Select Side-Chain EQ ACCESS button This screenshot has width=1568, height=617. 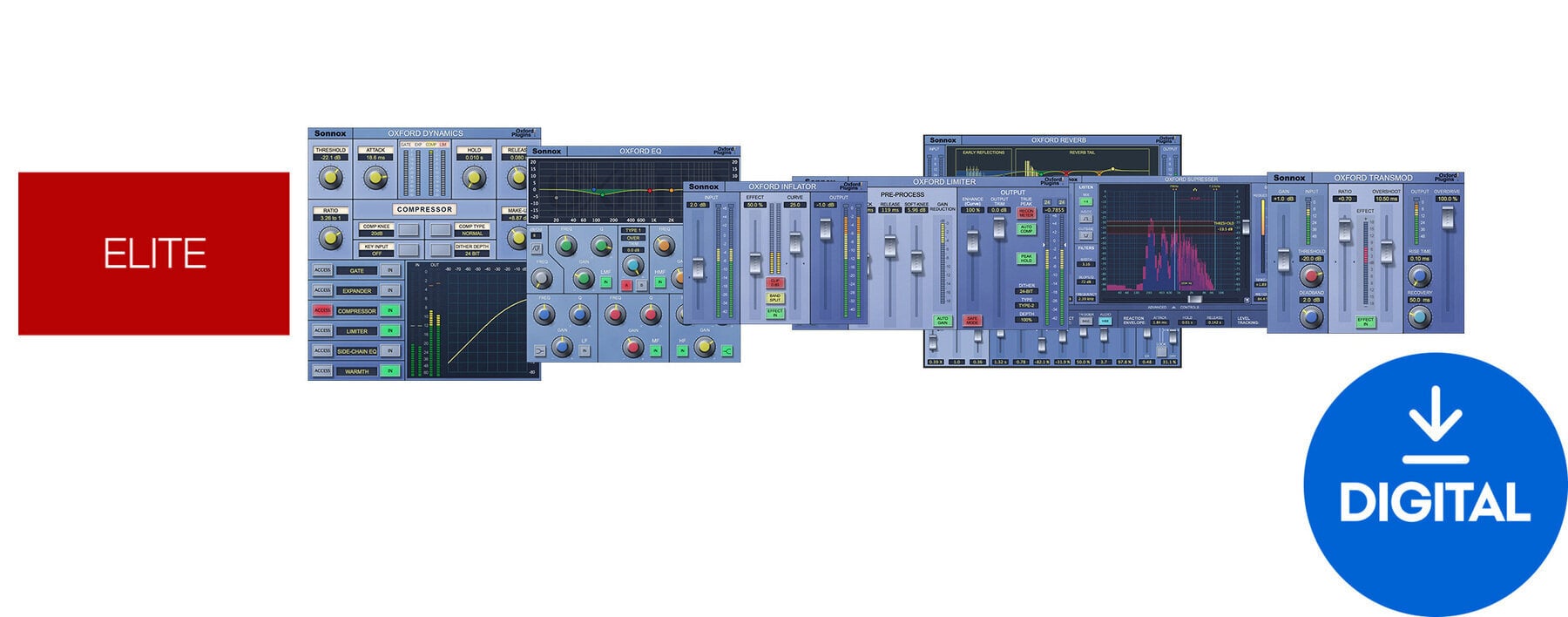[322, 350]
